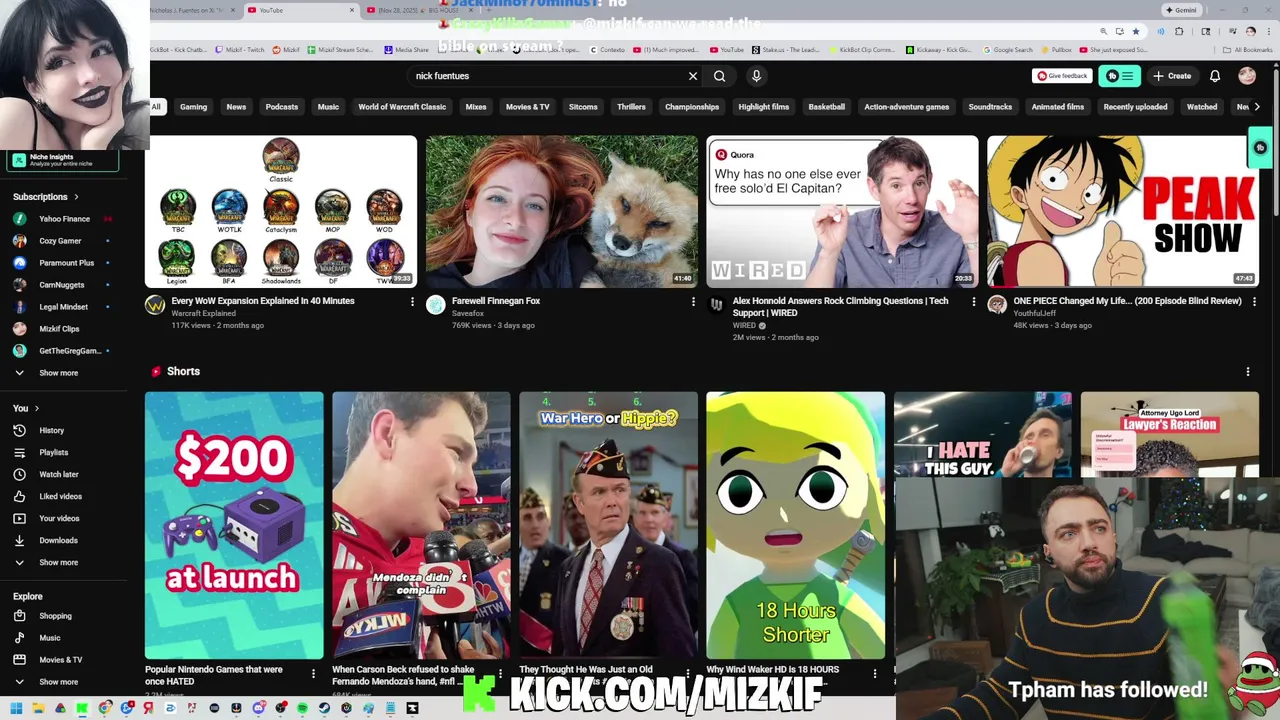
Task: Close the YouTube browser tab
Action: tap(351, 10)
